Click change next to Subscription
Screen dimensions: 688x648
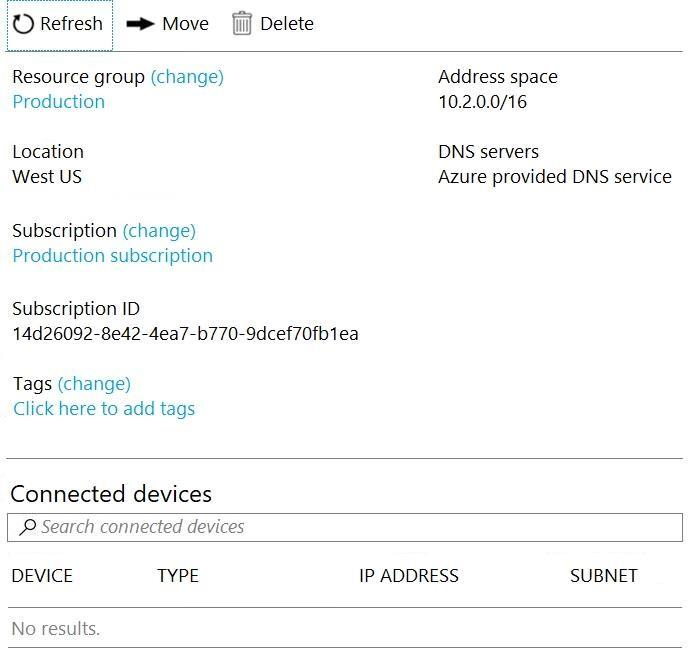pyautogui.click(x=159, y=231)
